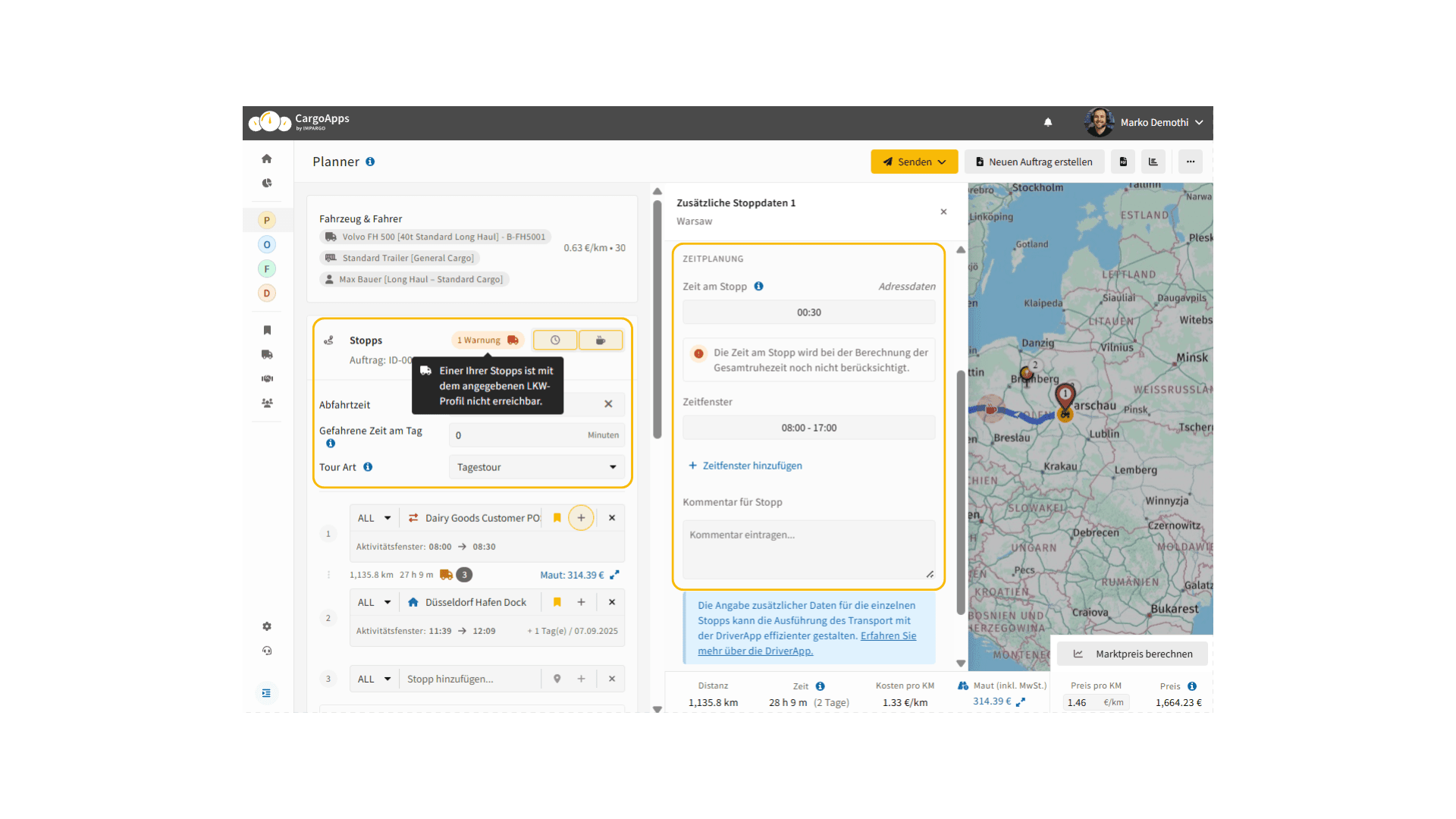
Task: Open the Tour Art Tagestour dropdown
Action: pos(537,467)
